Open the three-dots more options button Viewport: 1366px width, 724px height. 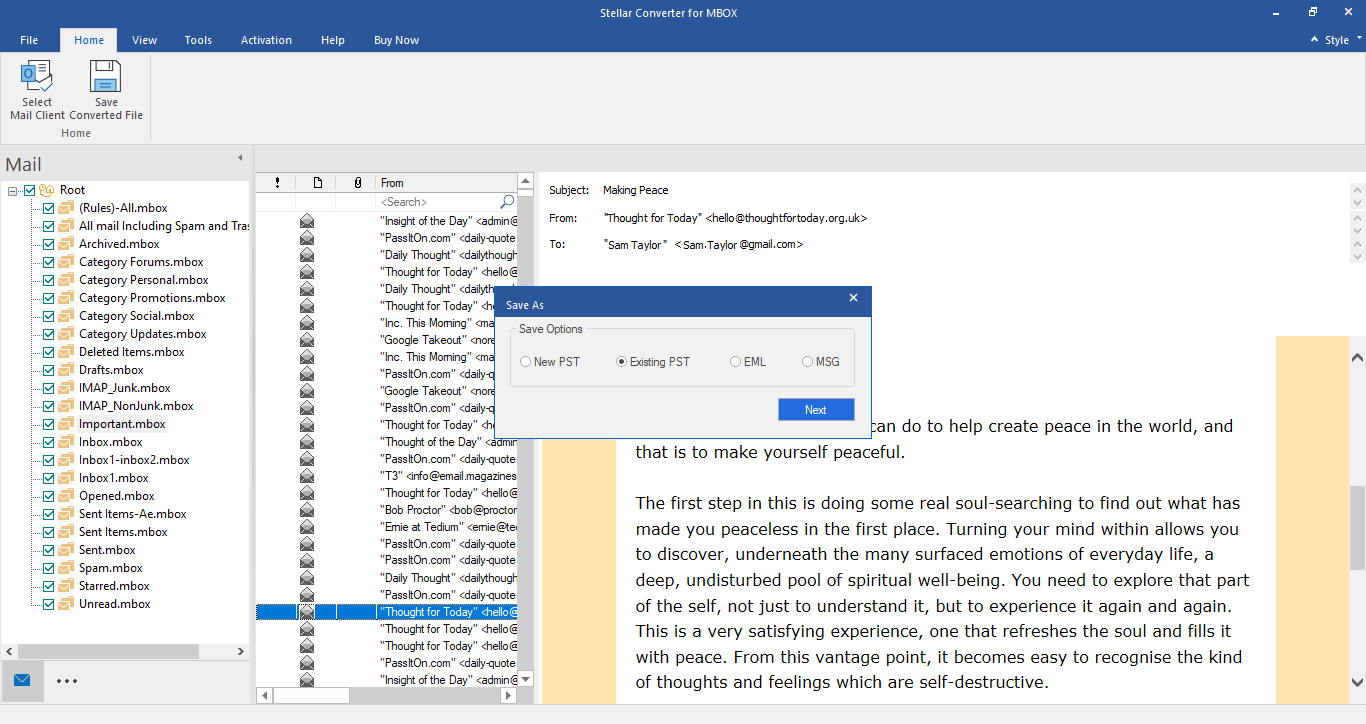click(67, 681)
